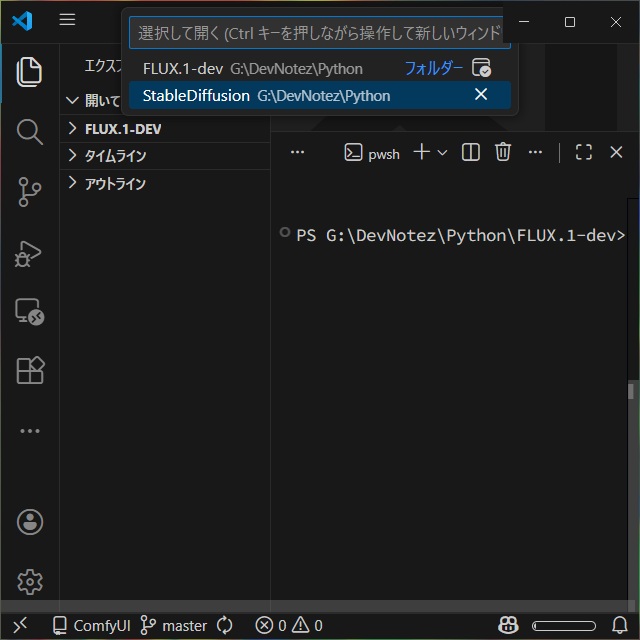Split the terminal panel
This screenshot has height=640, width=640.
click(x=471, y=152)
